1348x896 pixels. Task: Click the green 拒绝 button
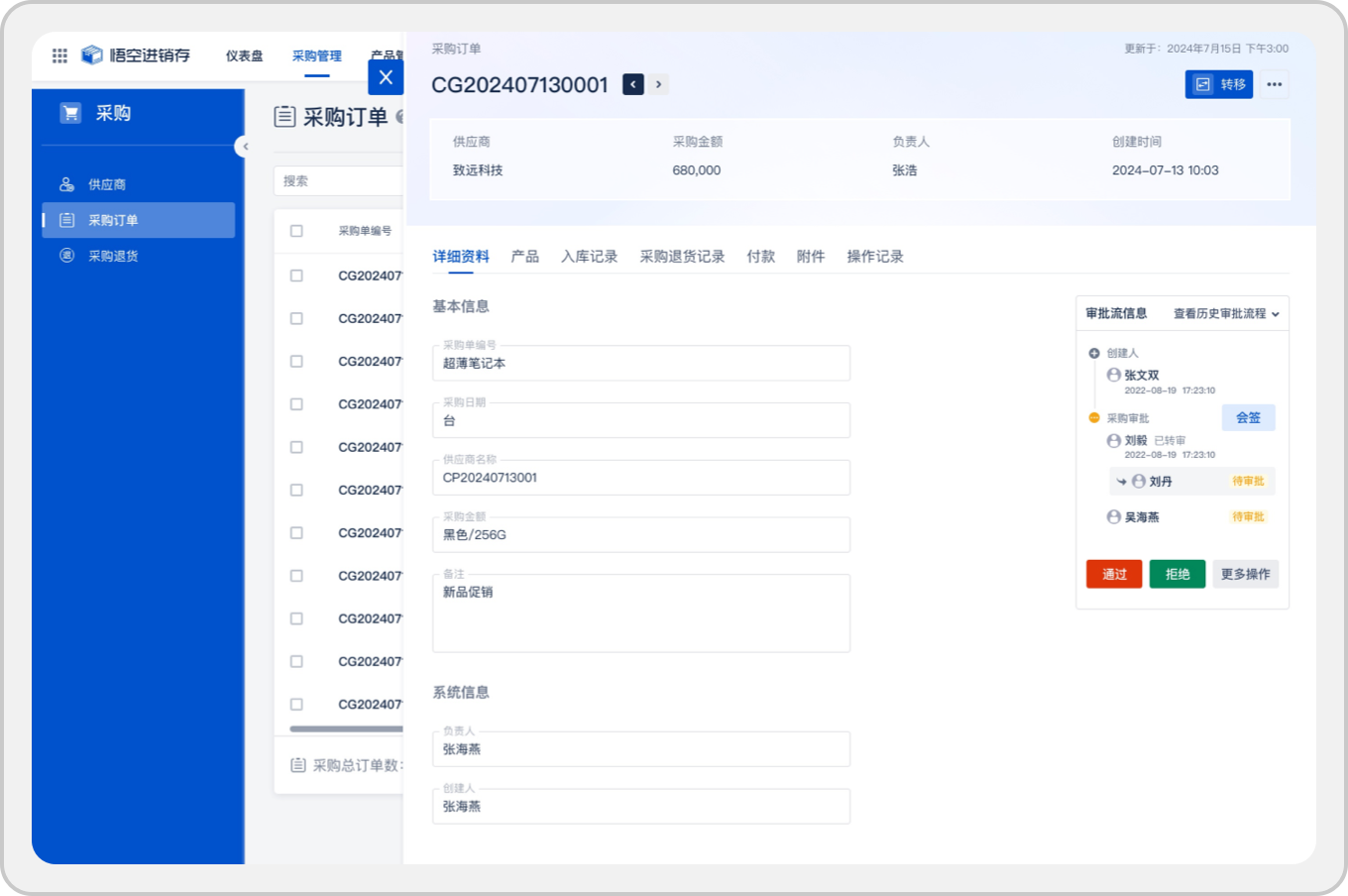1178,574
